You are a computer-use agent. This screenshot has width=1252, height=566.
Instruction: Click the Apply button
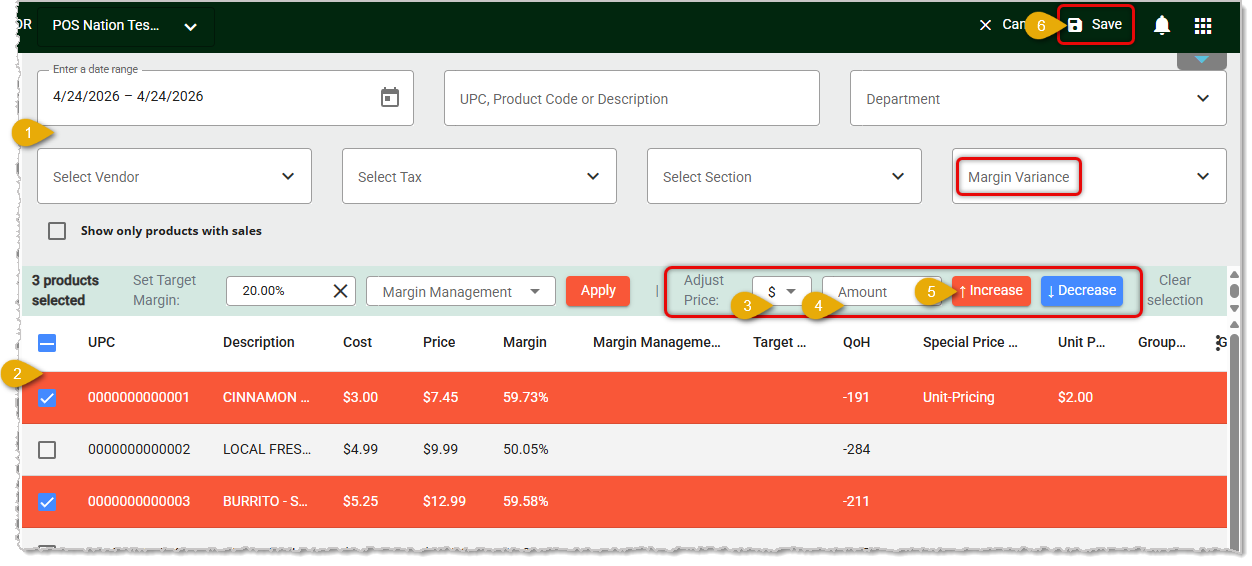[598, 291]
